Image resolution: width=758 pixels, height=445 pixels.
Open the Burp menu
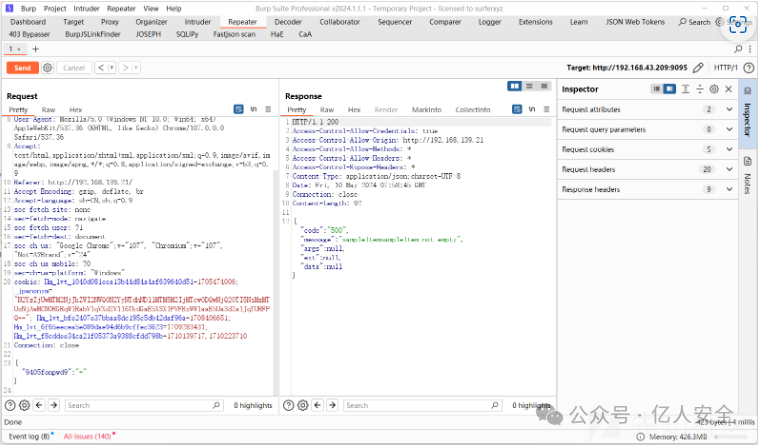[29, 8]
